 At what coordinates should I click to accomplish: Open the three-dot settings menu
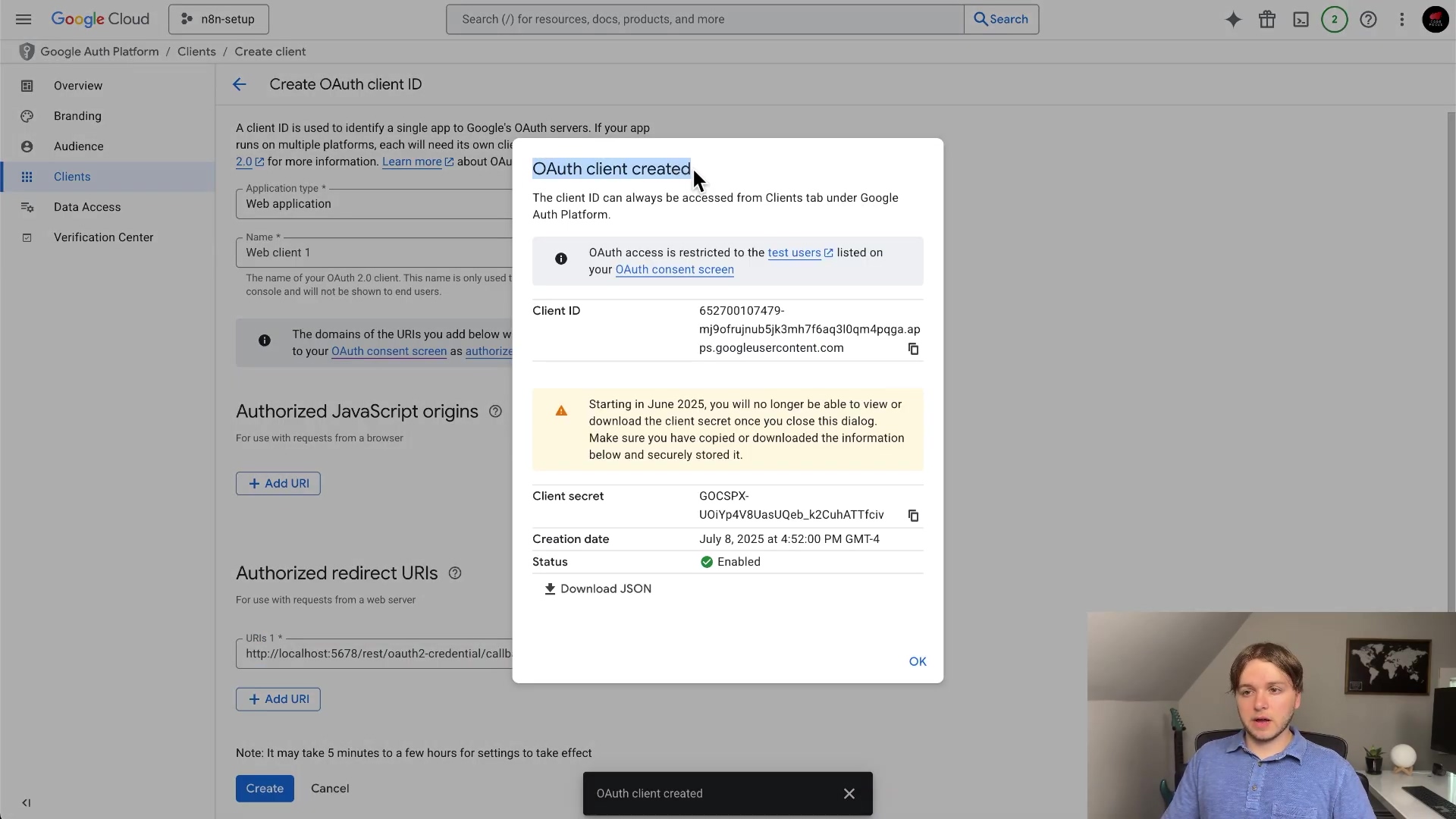[1401, 19]
